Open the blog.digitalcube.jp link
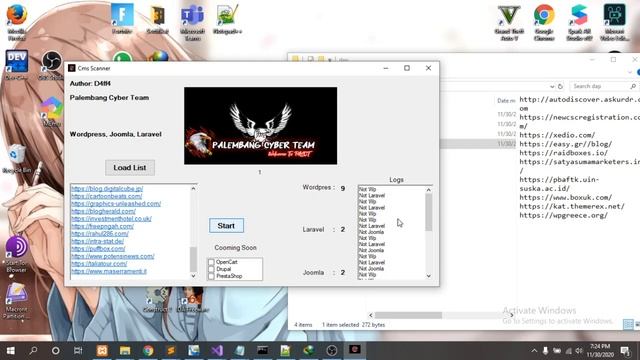The image size is (640, 360). point(107,189)
